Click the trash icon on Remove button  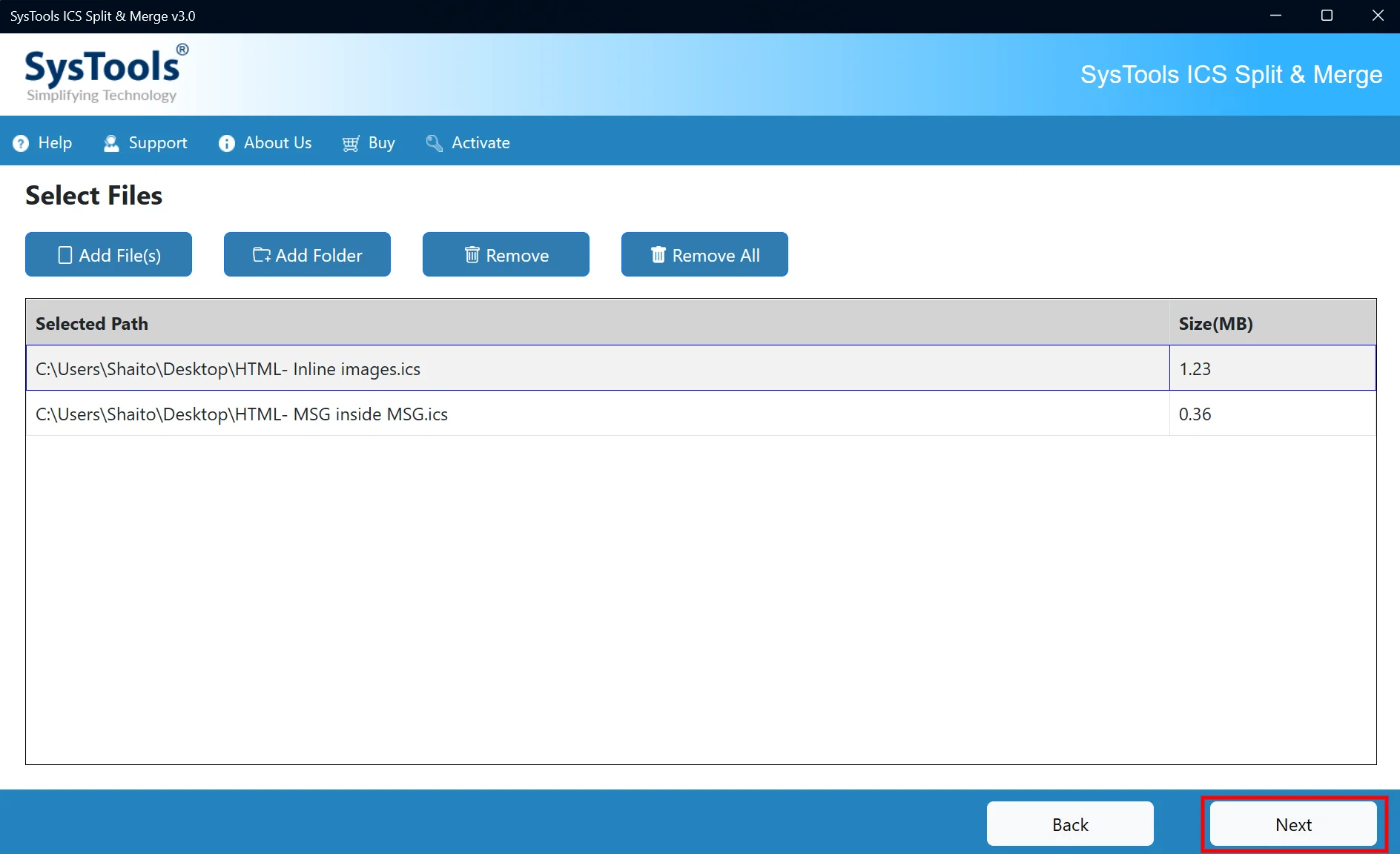[x=472, y=255]
